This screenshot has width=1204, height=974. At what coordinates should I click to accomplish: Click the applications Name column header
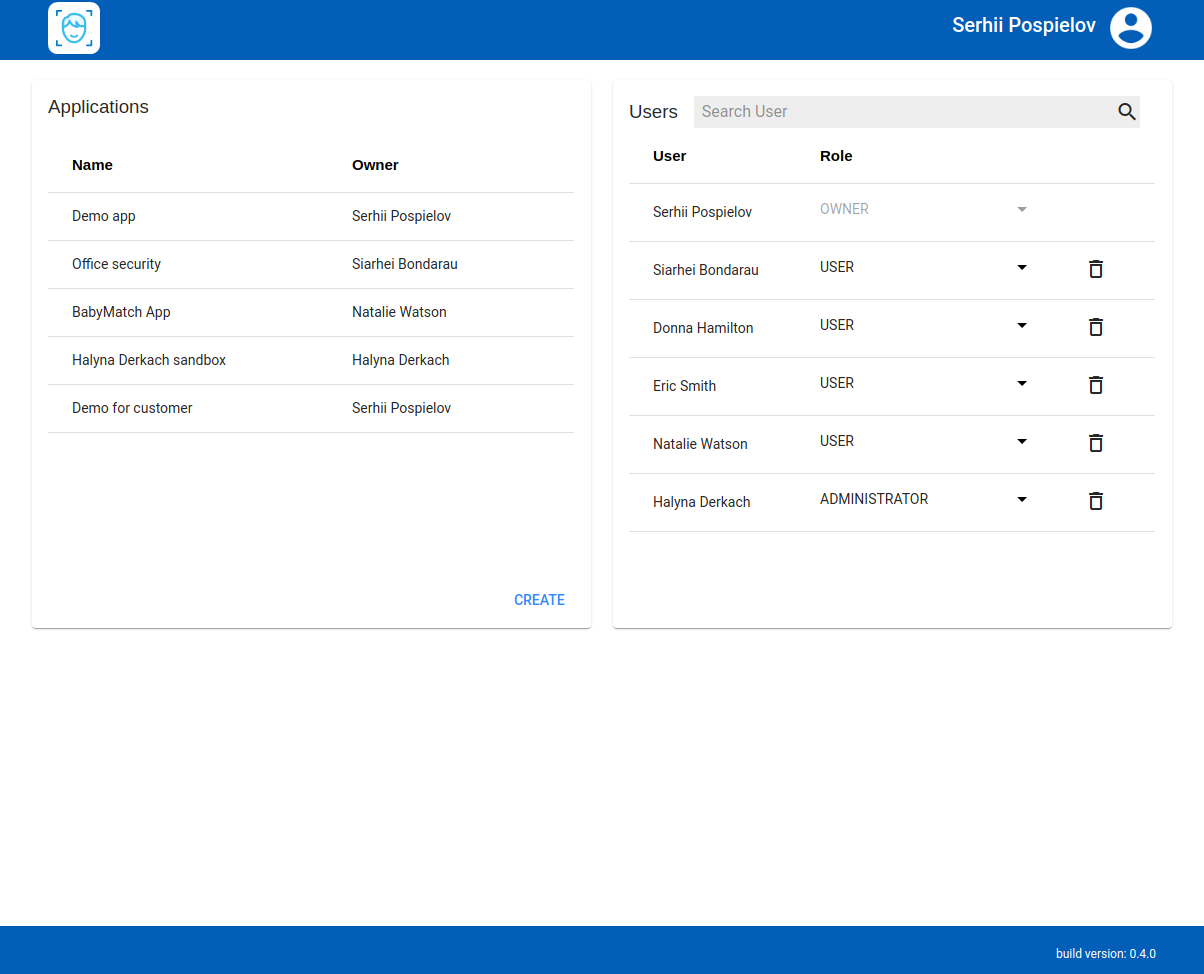point(92,165)
